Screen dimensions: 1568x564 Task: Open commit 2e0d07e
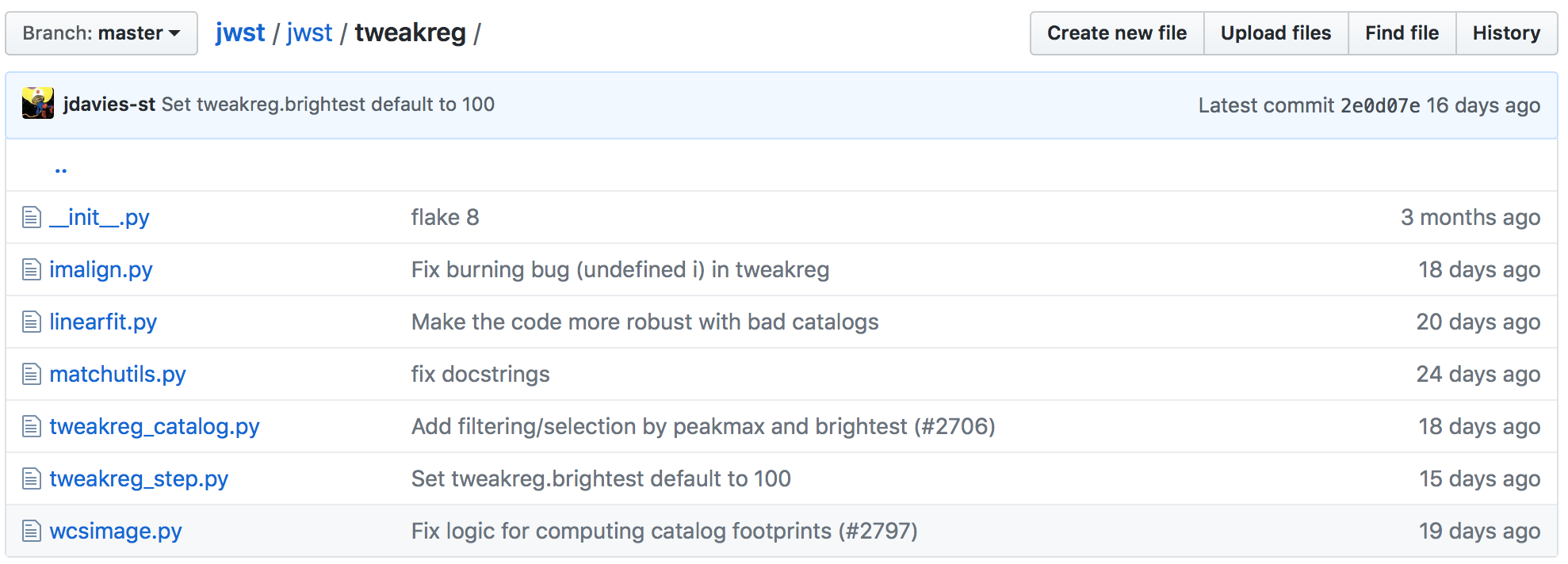1381,105
